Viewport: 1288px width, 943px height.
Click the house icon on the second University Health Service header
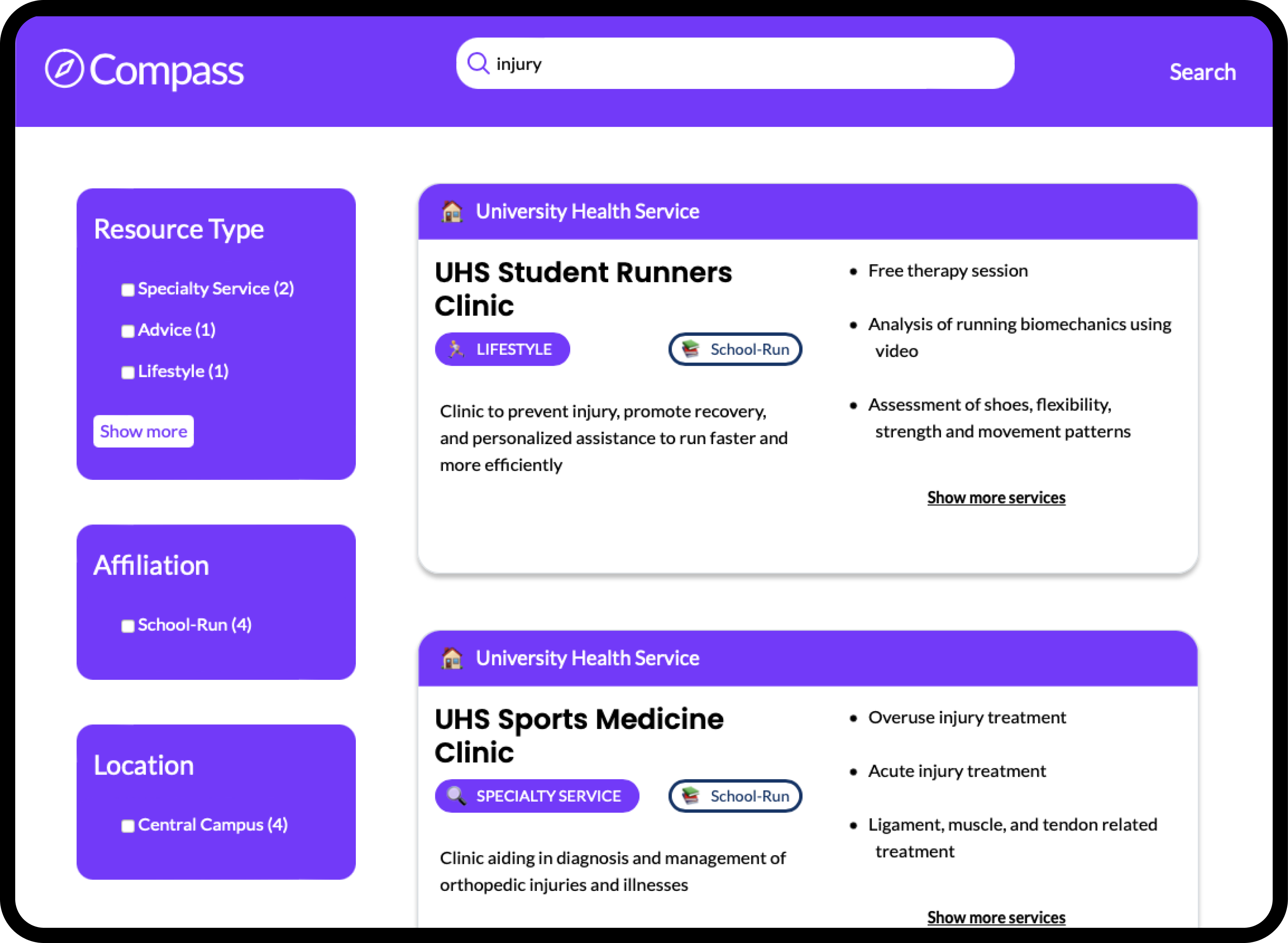pos(451,657)
